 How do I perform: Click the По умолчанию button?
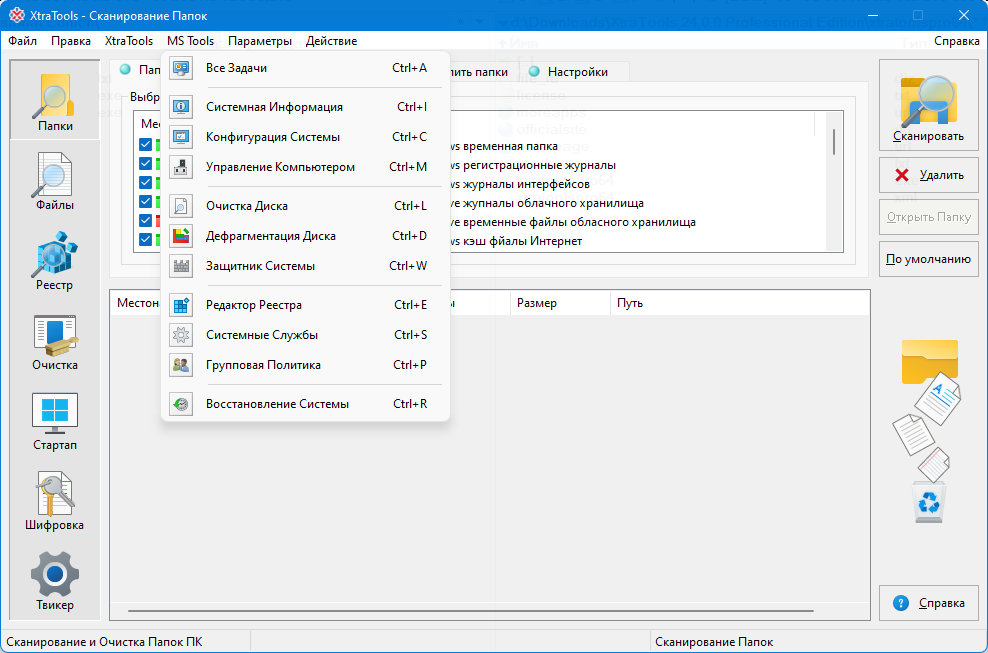(929, 259)
